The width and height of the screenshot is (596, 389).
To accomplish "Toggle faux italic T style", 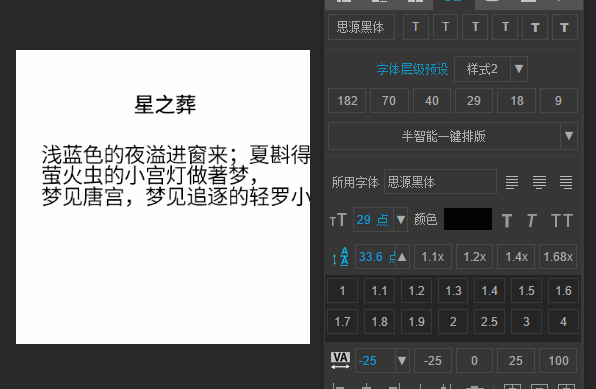I will 531,220.
